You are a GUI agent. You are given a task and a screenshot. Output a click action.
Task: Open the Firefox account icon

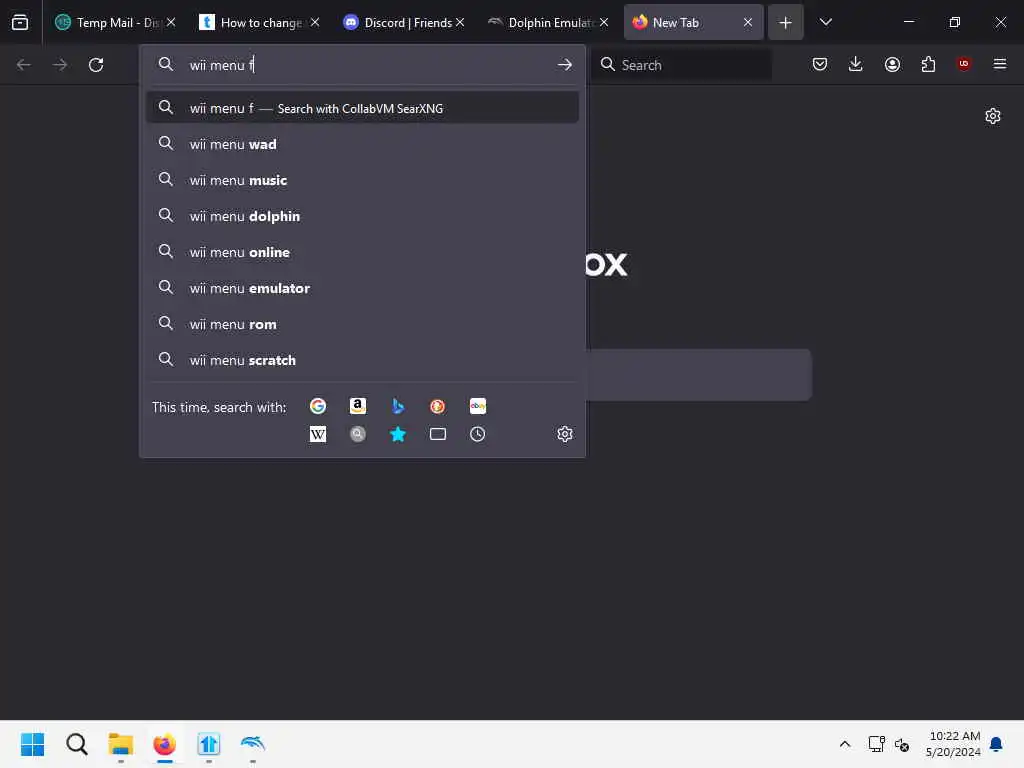tap(892, 64)
